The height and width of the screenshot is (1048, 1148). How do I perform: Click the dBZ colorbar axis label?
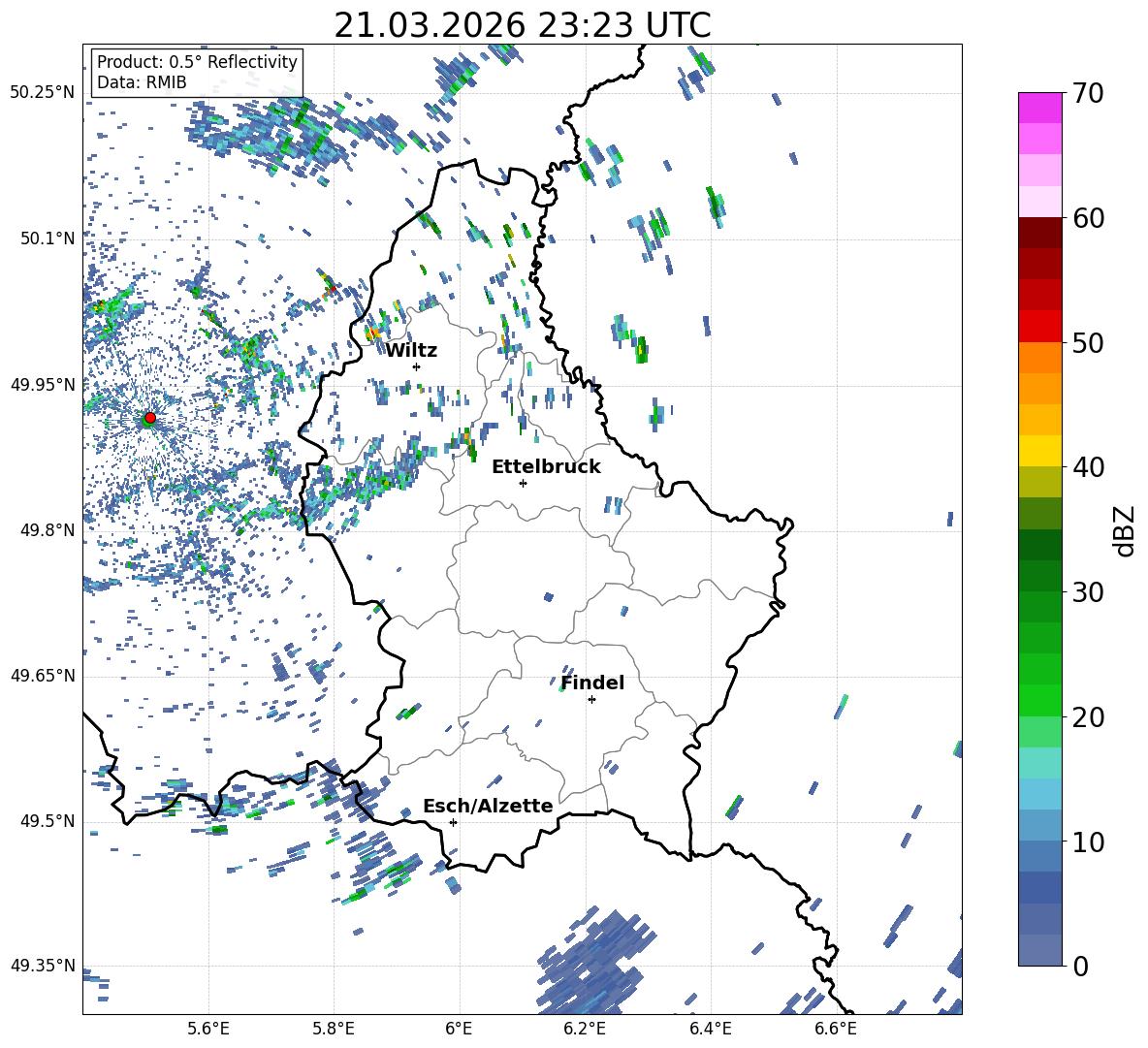coord(1124,531)
